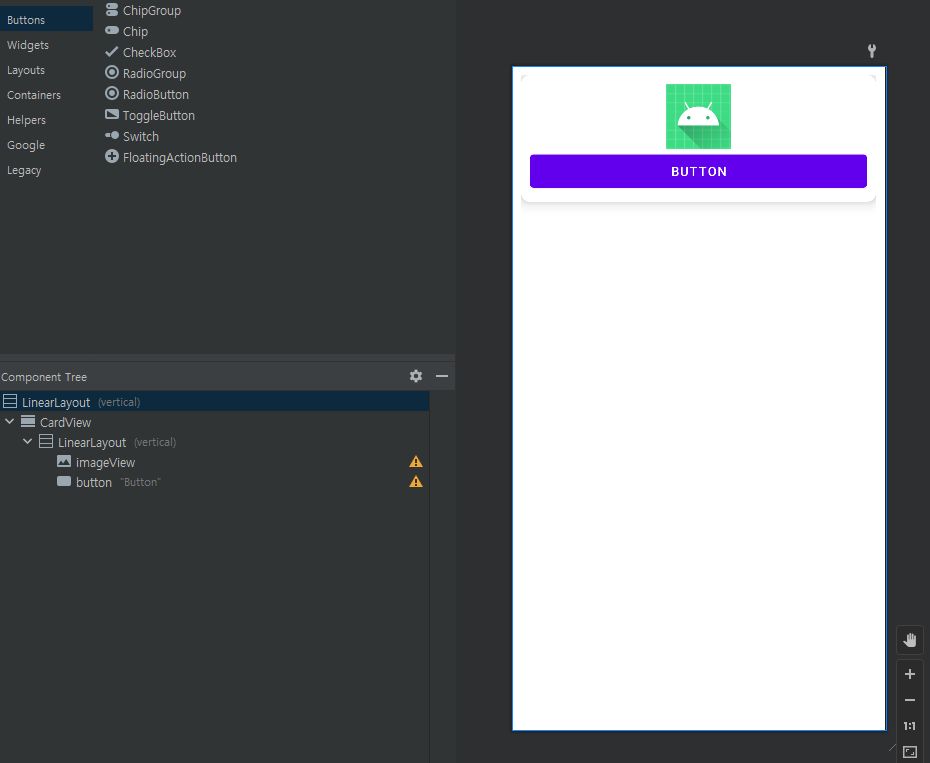
Task: Click the RadioGroup icon in palette
Action: tap(112, 72)
